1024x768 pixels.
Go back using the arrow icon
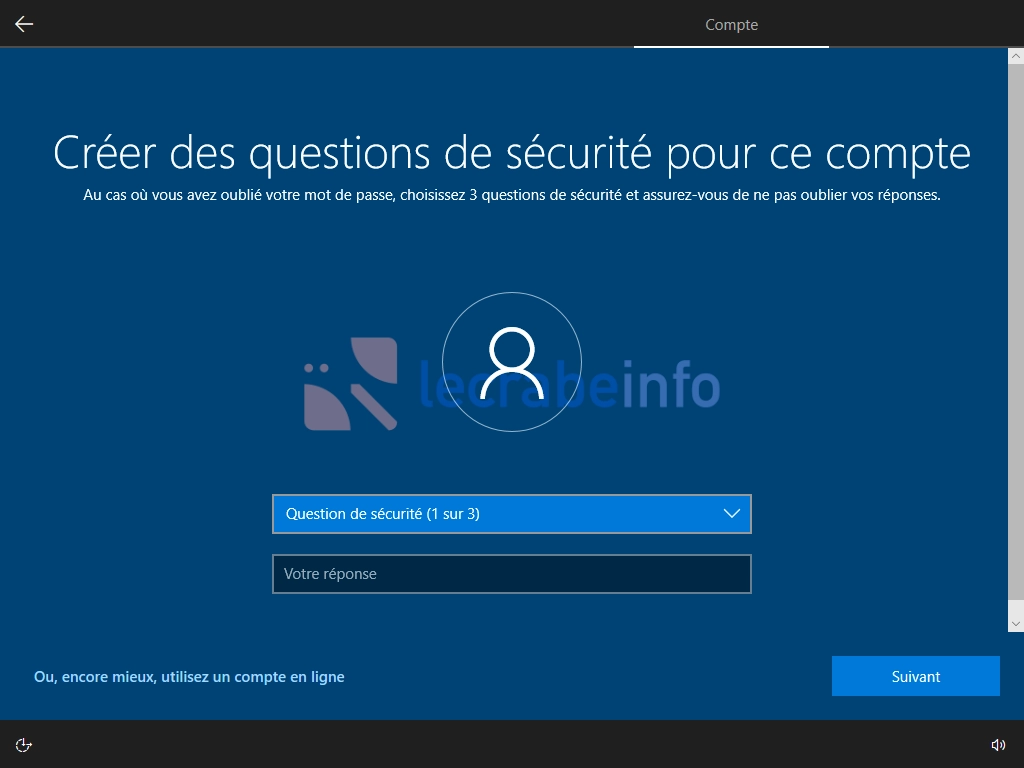tap(24, 24)
